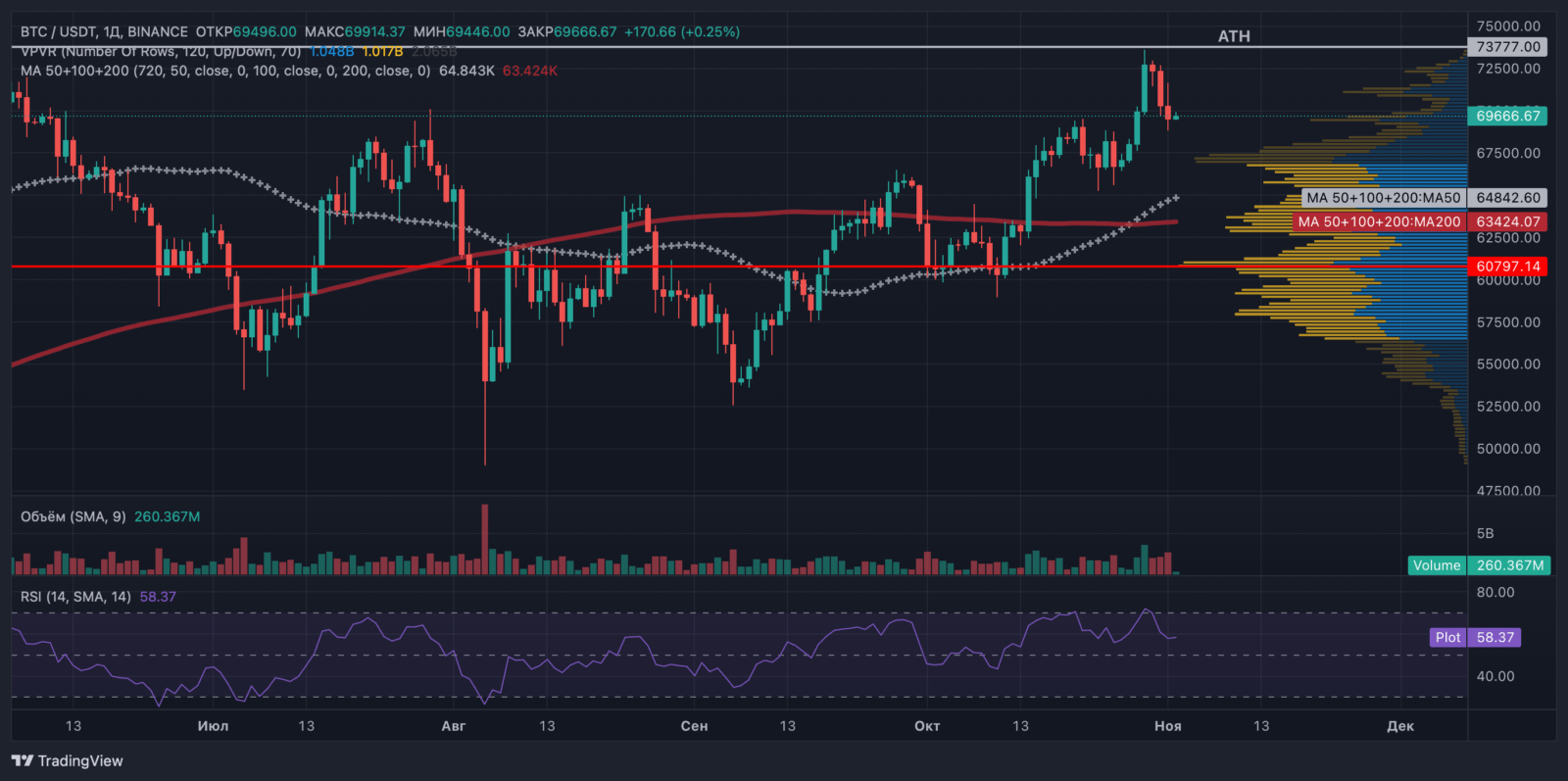Click the VPVR up volume value 1.048B
Image resolution: width=1568 pixels, height=781 pixels.
coord(332,51)
